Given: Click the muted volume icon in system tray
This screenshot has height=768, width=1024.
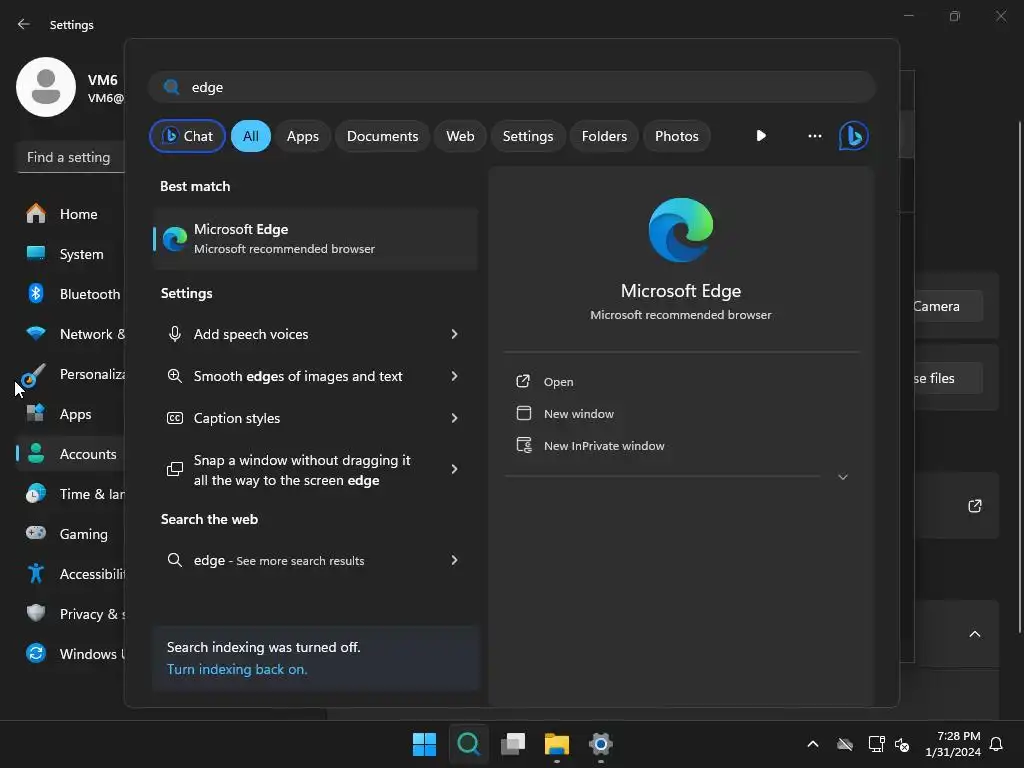Looking at the screenshot, I should (x=902, y=744).
